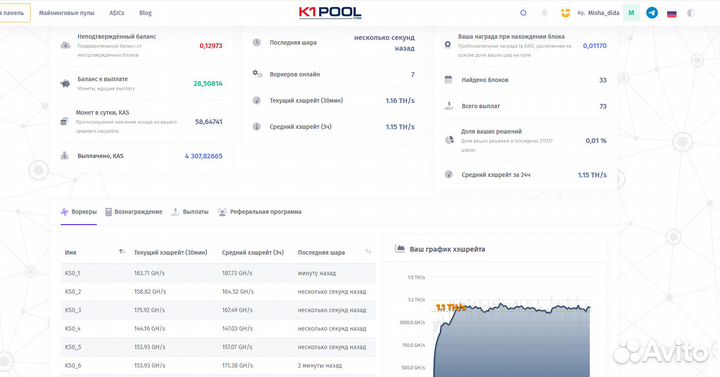Click the gauge icon for Средний хэшрейт (3ч) stat
720x377 pixels.
(257, 126)
